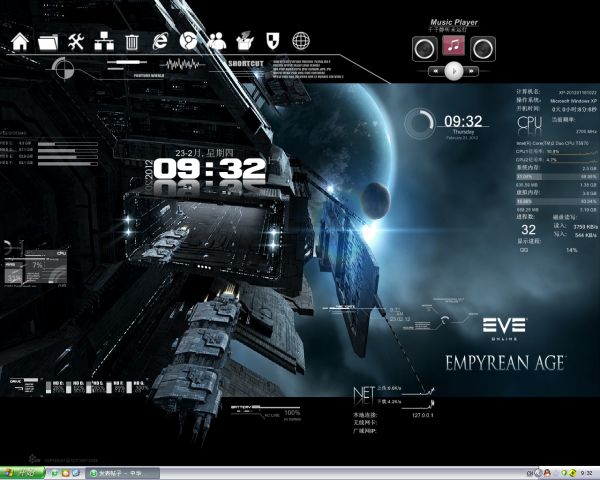Open the wrench and screwdriver tools icon
Screen dimensions: 600x480
pos(76,42)
